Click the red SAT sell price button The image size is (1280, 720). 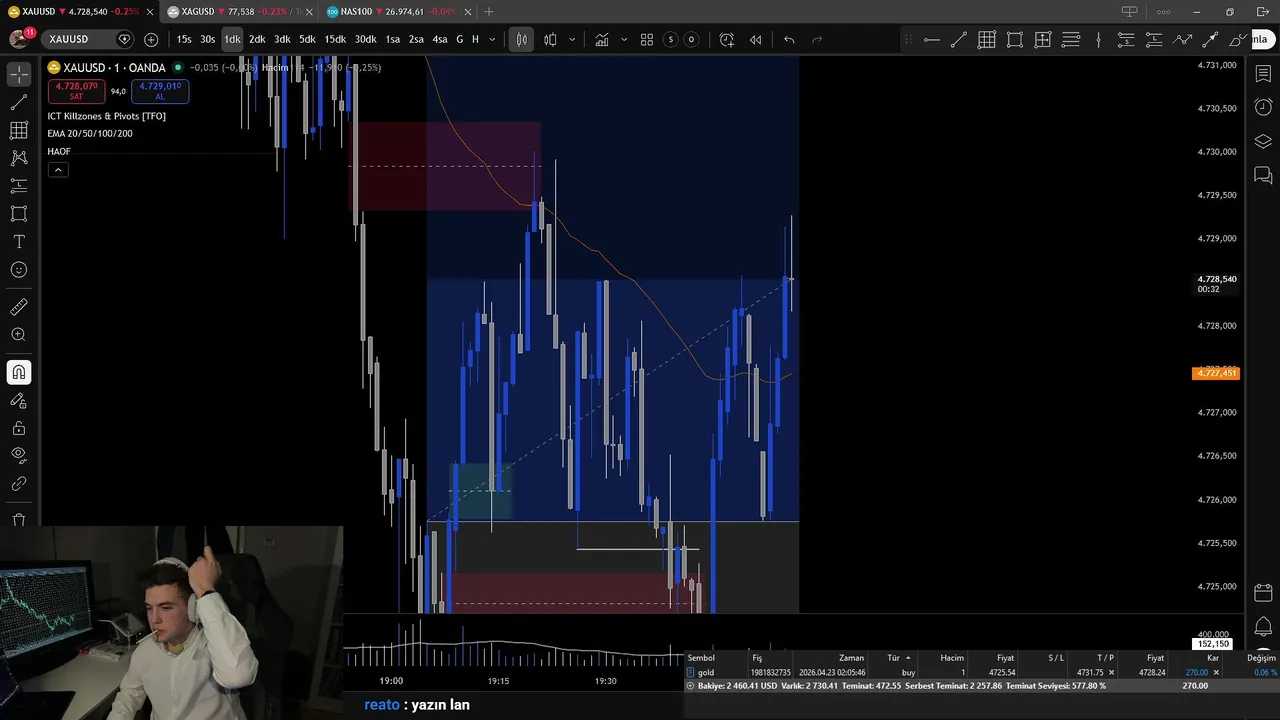point(76,91)
